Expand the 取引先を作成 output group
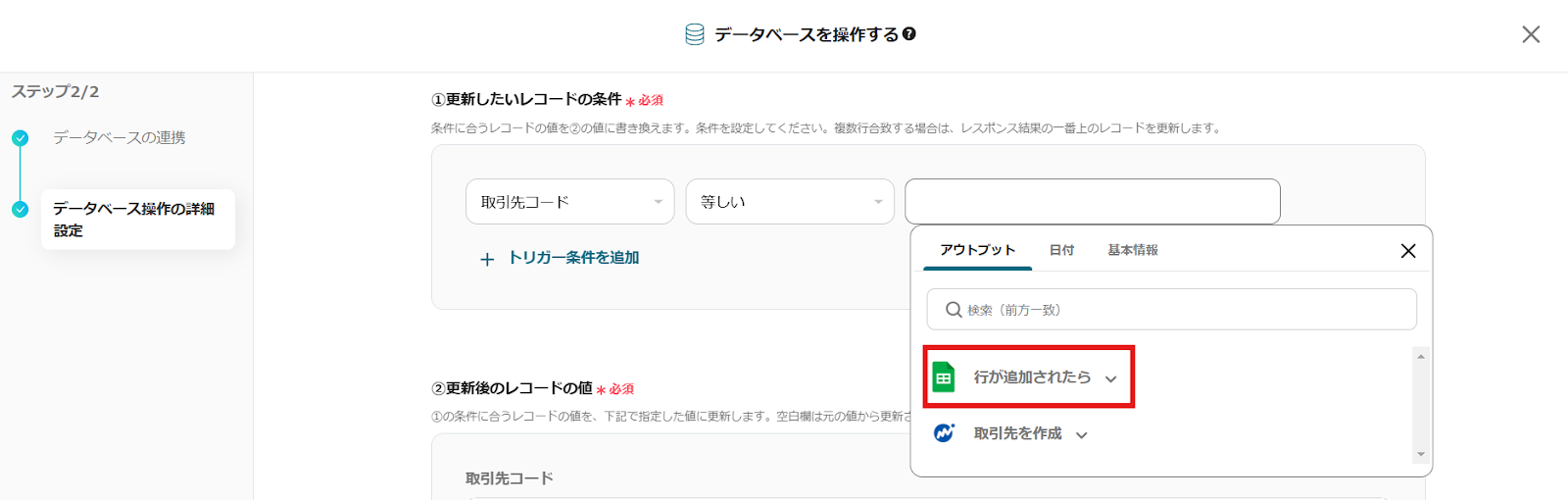This screenshot has height=500, width=1568. [x=1081, y=434]
